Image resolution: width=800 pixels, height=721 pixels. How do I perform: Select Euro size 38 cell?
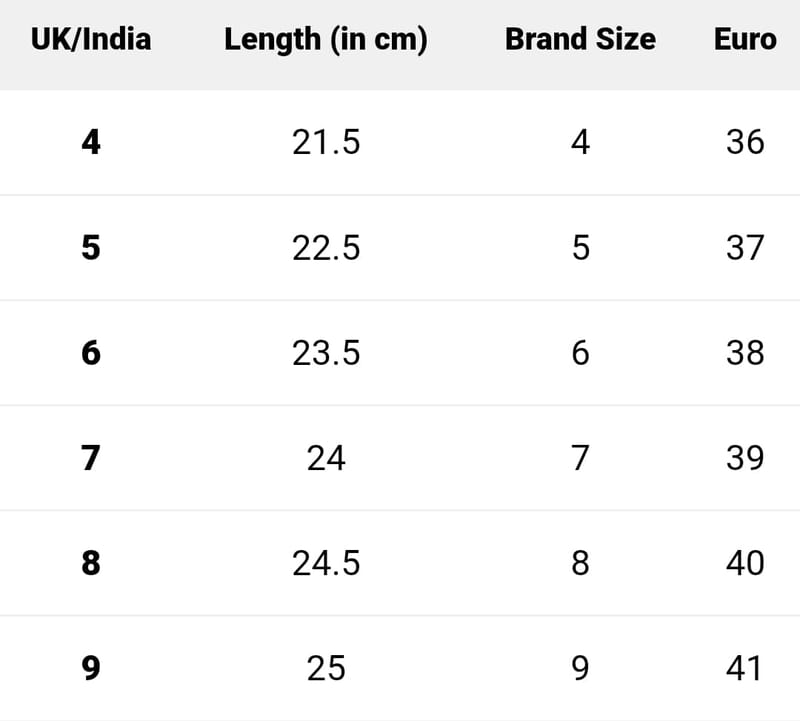pyautogui.click(x=745, y=353)
